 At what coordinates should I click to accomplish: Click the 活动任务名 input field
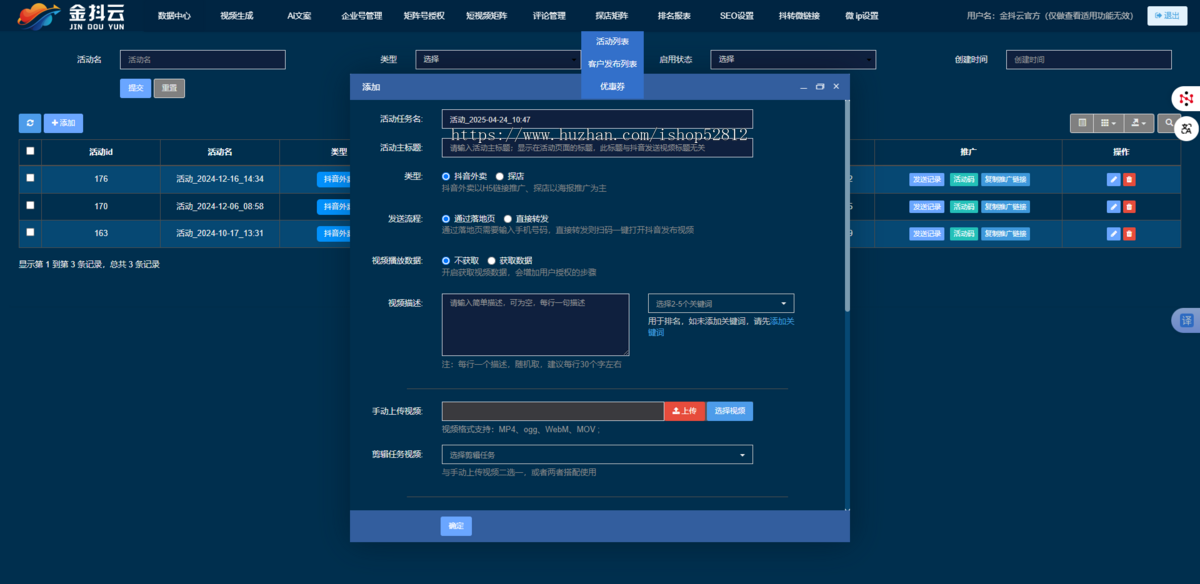pyautogui.click(x=597, y=119)
